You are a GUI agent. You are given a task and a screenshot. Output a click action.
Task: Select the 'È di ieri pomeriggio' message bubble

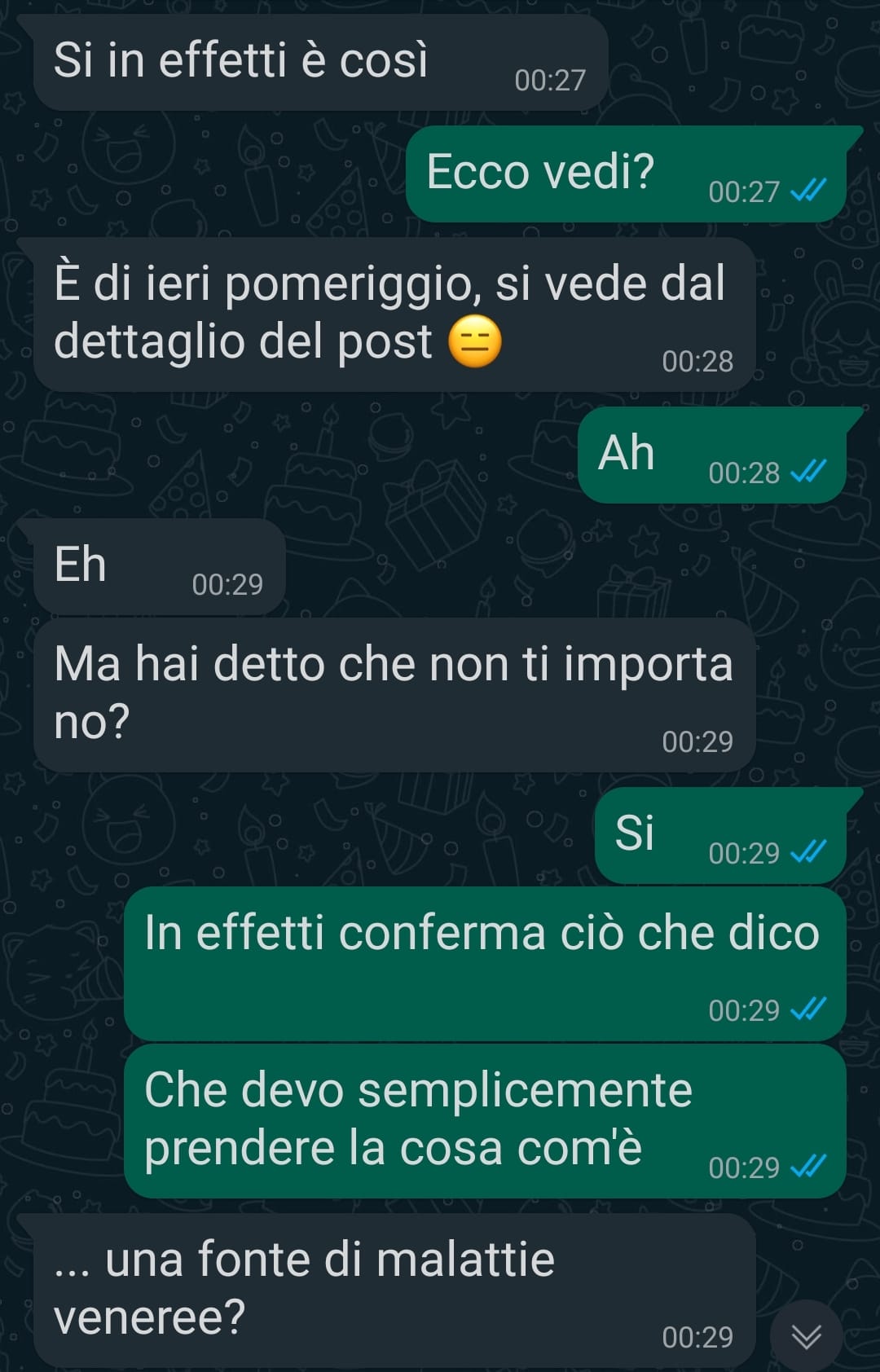[x=394, y=314]
